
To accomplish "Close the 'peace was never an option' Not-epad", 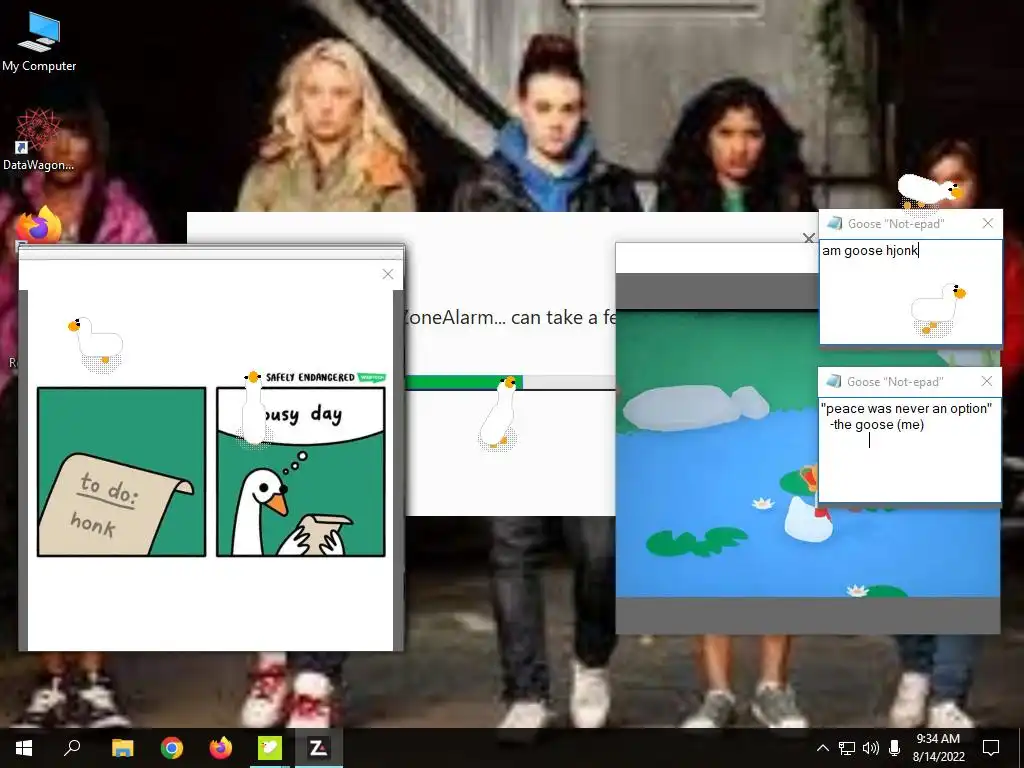I will point(987,381).
